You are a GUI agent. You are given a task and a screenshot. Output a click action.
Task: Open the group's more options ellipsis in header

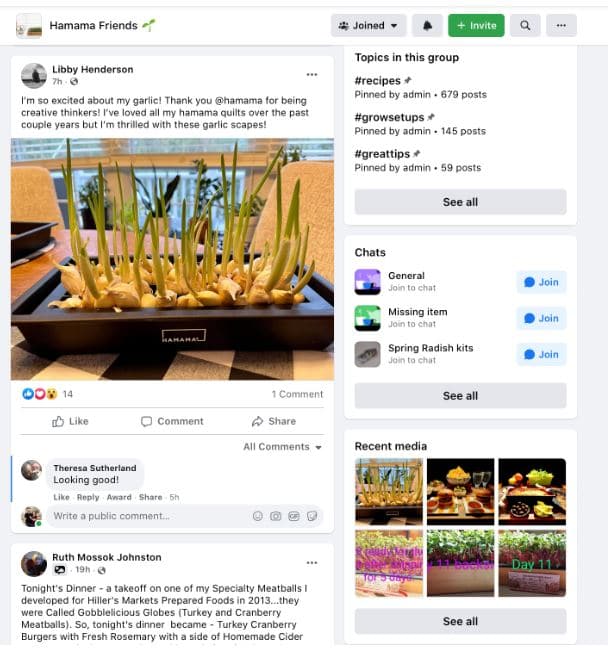pos(562,26)
